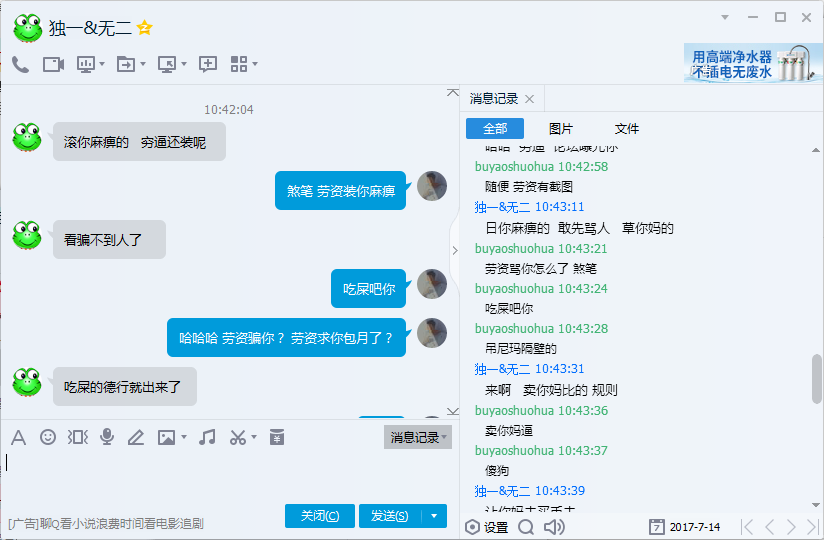Click into the message input field

pyautogui.click(x=229, y=475)
